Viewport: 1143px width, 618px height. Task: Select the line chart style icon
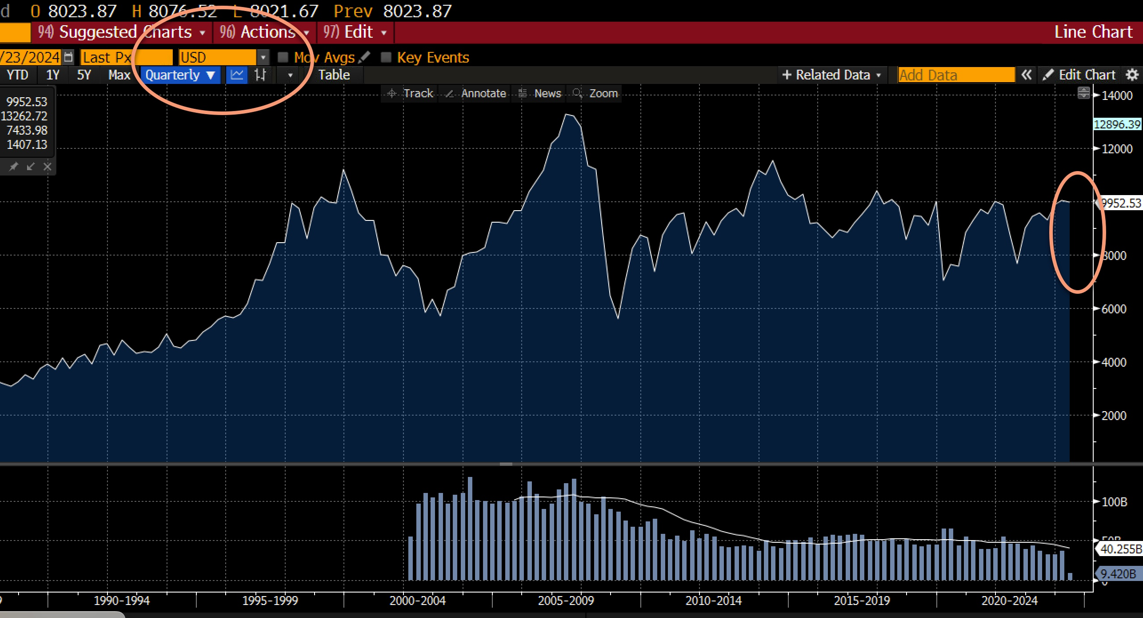[x=237, y=75]
